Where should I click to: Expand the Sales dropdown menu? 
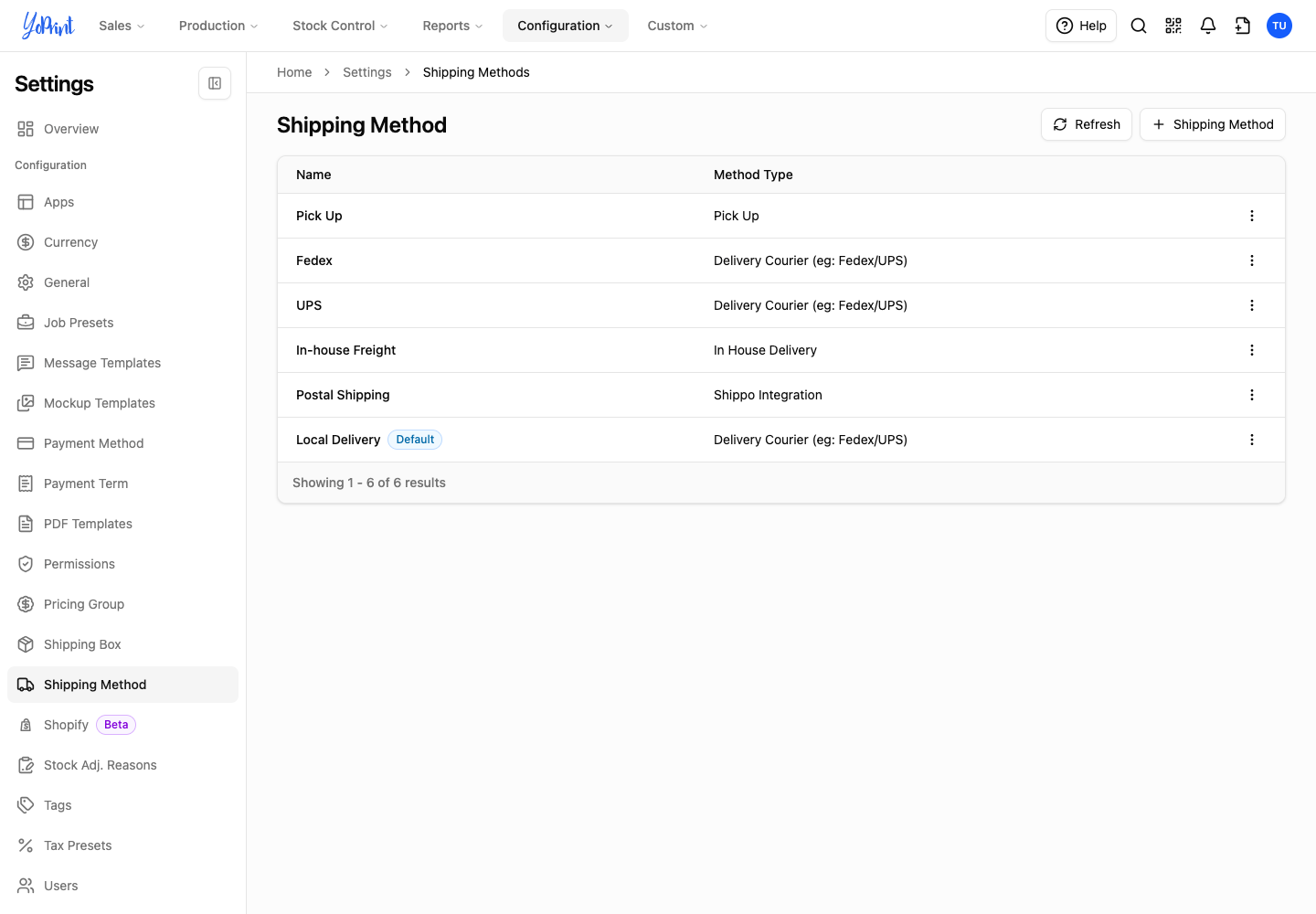point(122,26)
